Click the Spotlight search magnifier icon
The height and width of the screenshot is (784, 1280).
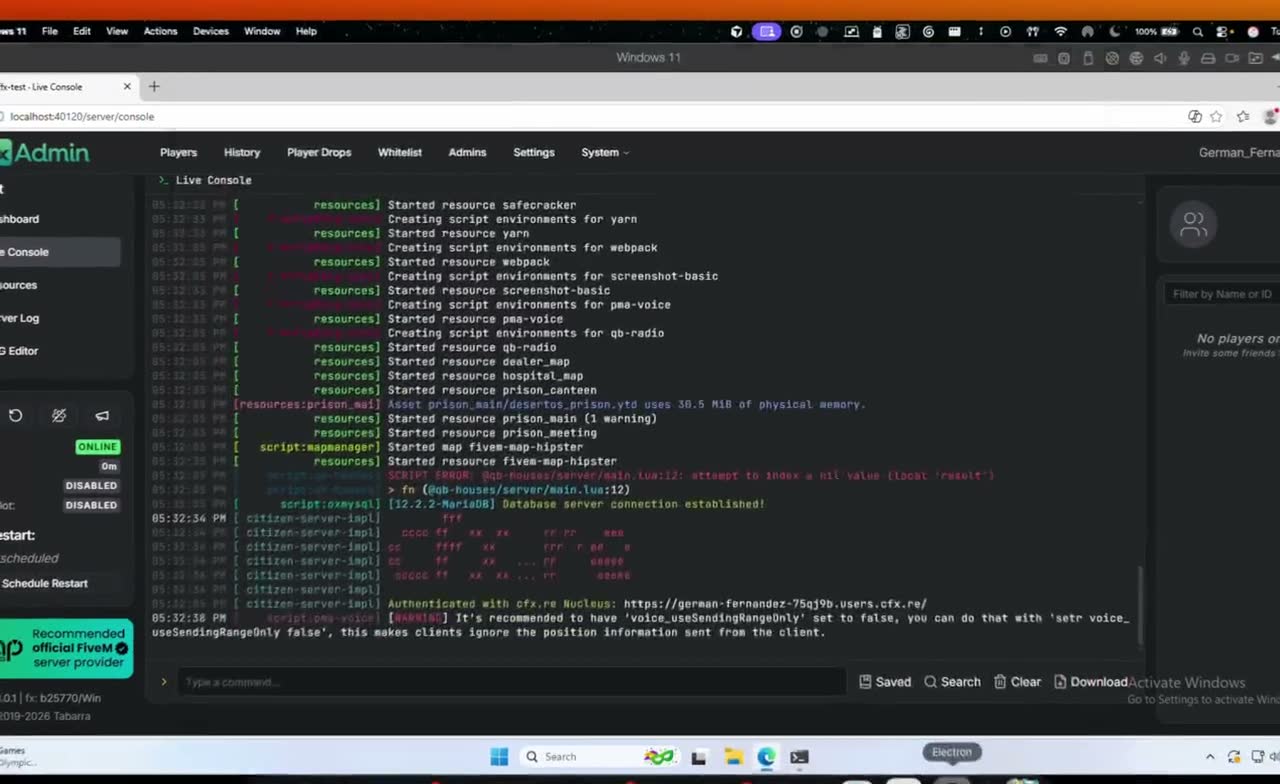[1197, 32]
